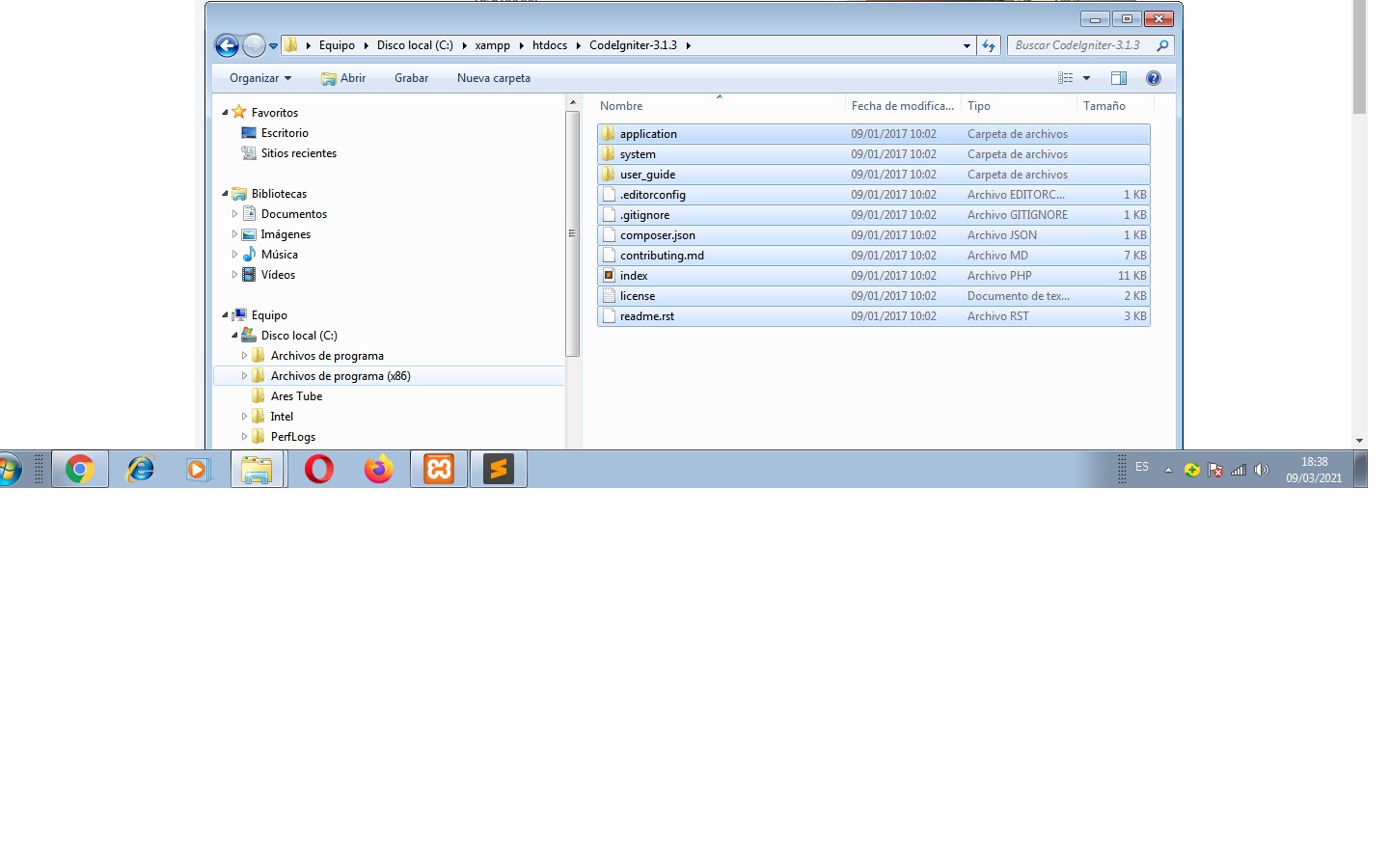This screenshot has height=868, width=1389.
Task: Open Opera browser from the taskbar
Action: point(319,470)
